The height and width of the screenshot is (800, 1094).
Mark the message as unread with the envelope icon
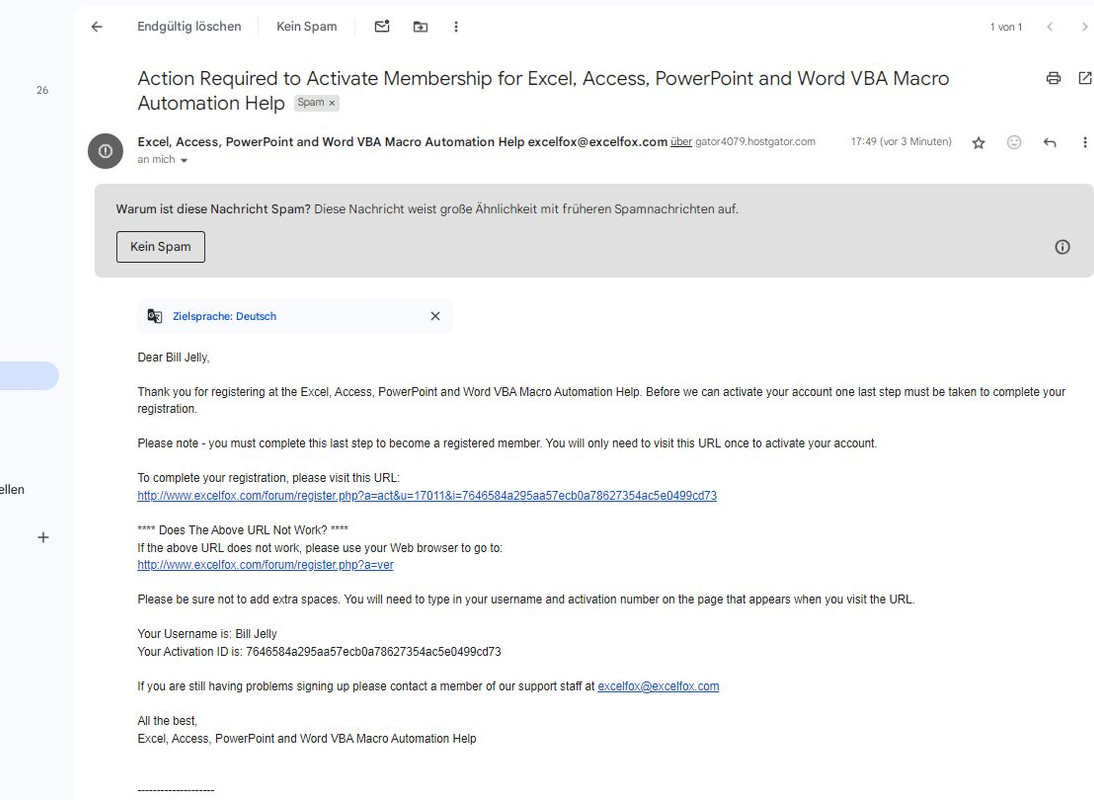tap(382, 27)
